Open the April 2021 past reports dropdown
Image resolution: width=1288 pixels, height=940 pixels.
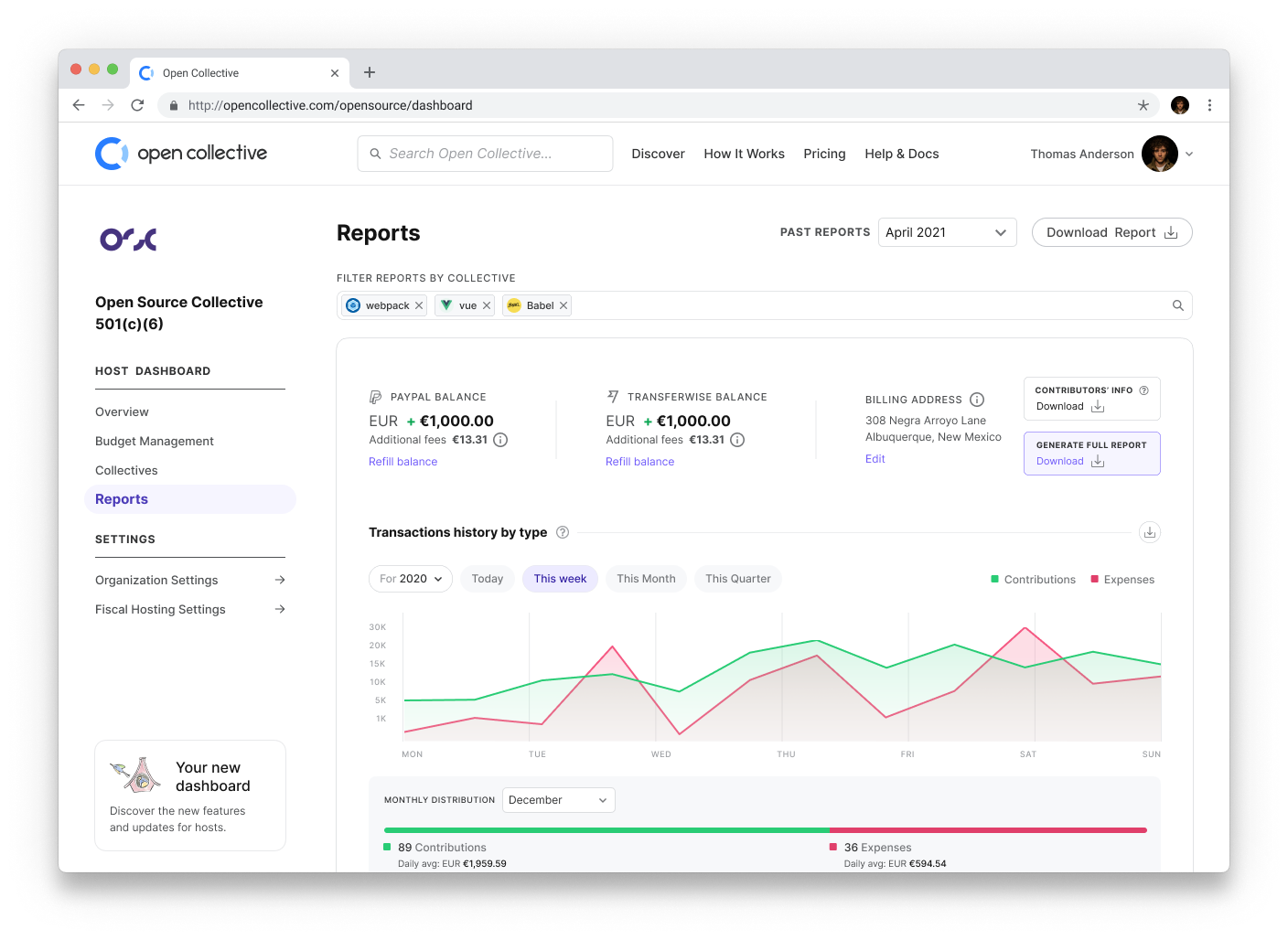[947, 232]
